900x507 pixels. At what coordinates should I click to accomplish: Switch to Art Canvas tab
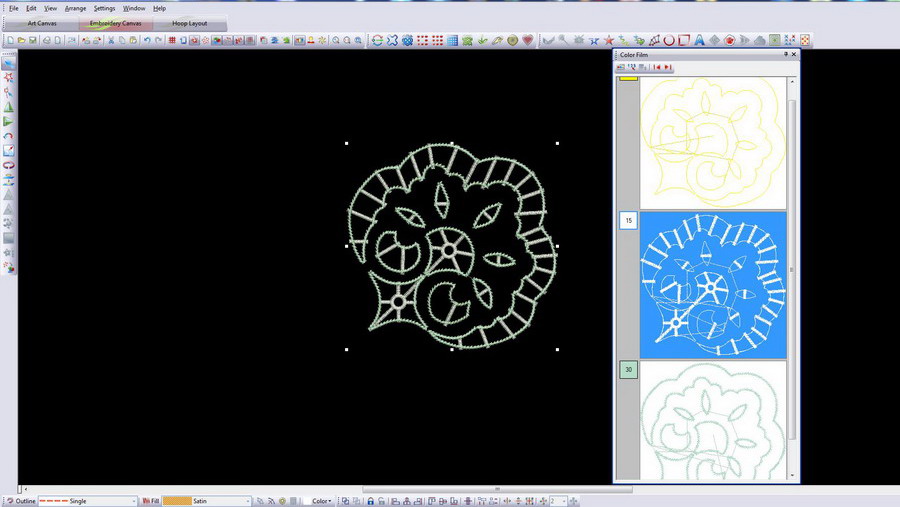point(42,24)
